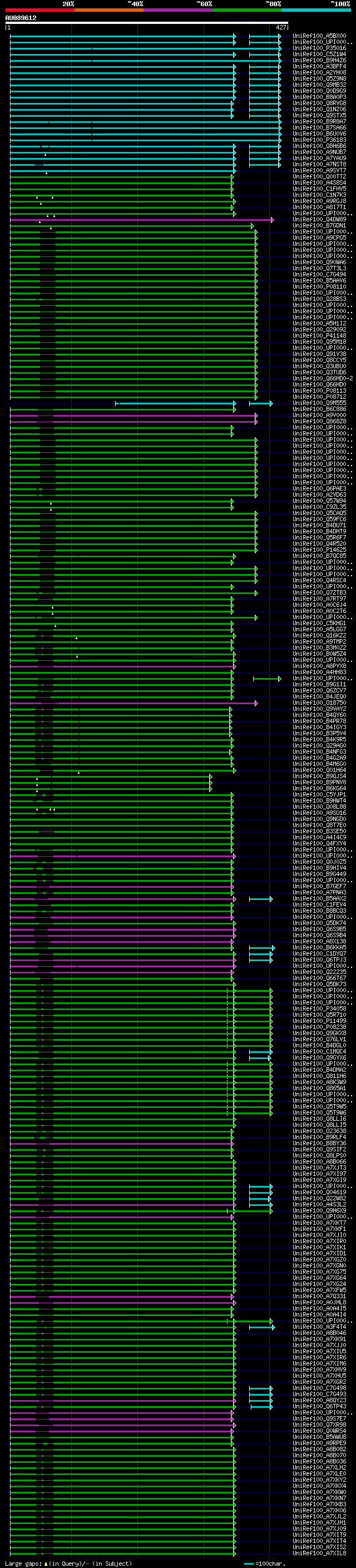Click hit label UniRef100_Q868Z8

coord(319,421)
